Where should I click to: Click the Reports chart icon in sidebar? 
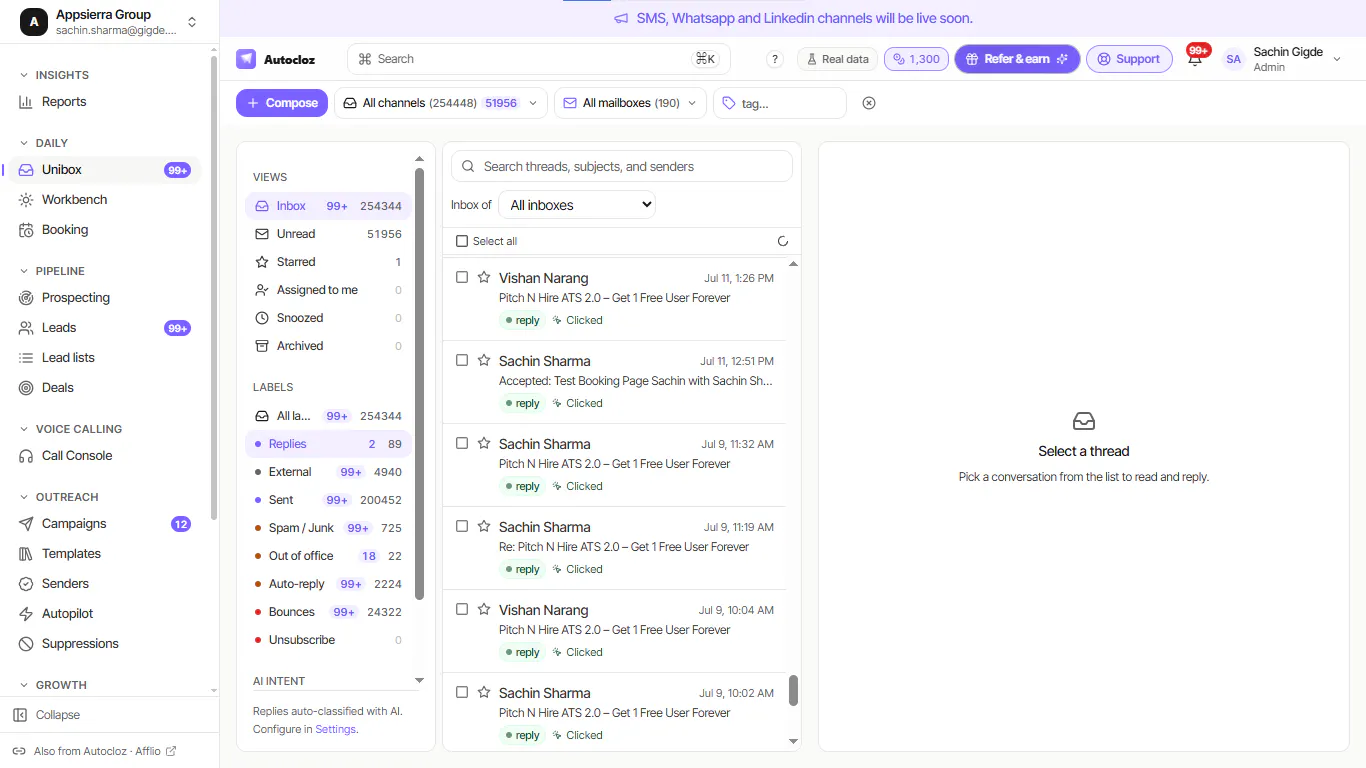(26, 102)
